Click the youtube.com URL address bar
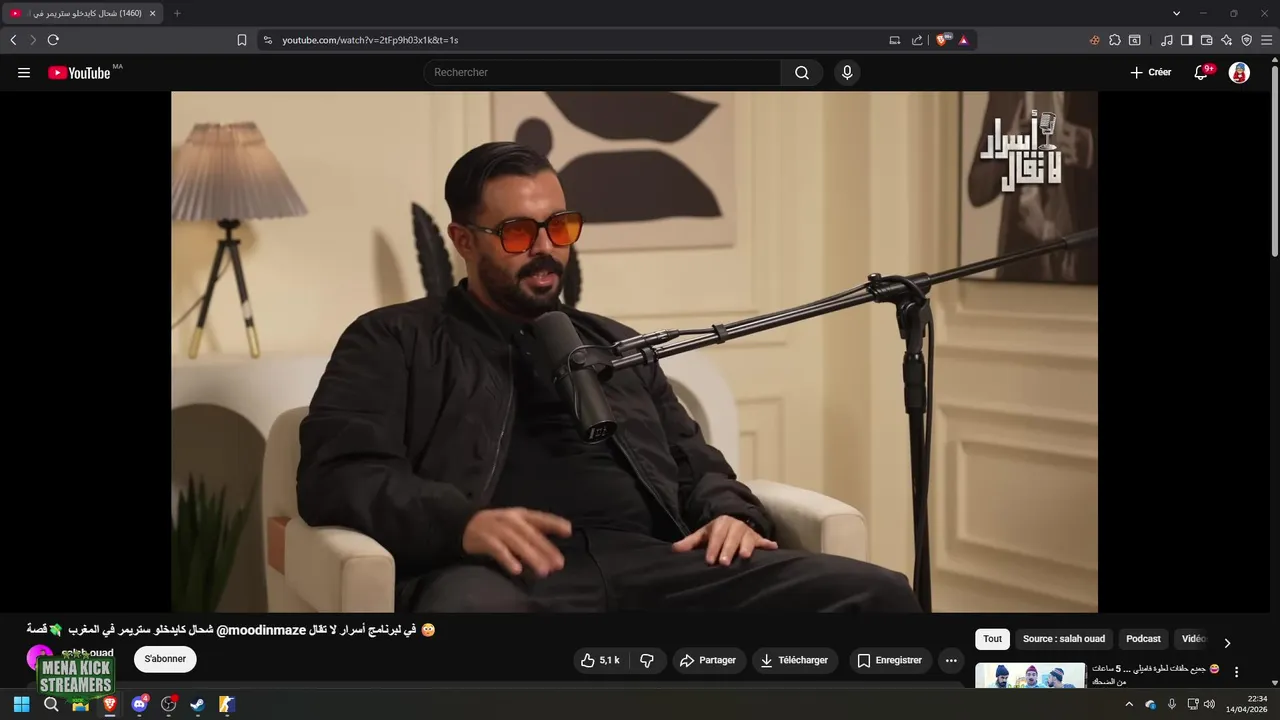This screenshot has width=1280, height=720. pos(575,40)
